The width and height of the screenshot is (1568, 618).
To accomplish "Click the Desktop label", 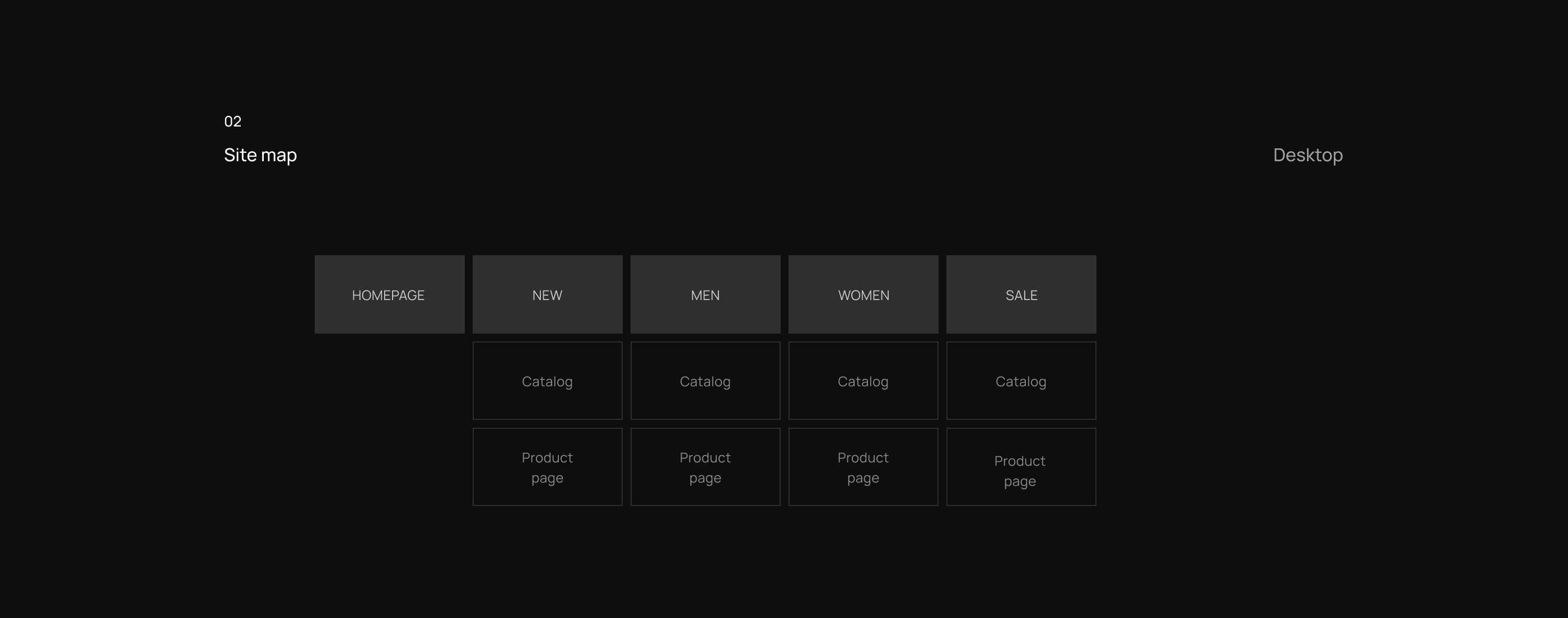I will 1308,155.
